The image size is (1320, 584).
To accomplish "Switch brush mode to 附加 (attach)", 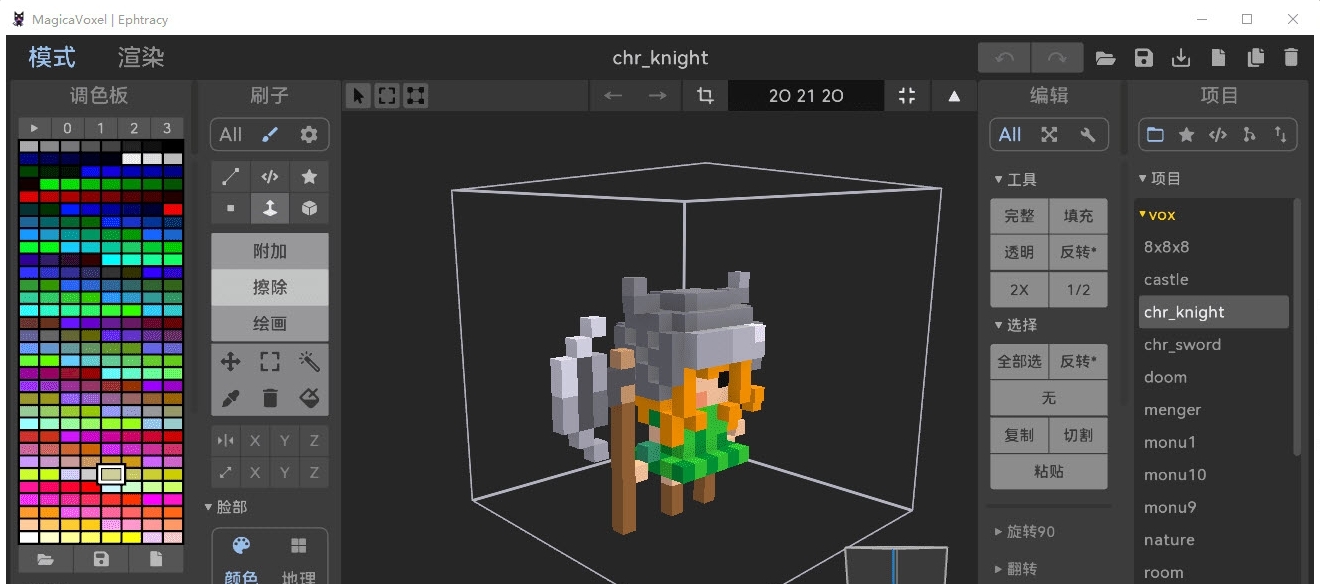I will click(x=269, y=250).
